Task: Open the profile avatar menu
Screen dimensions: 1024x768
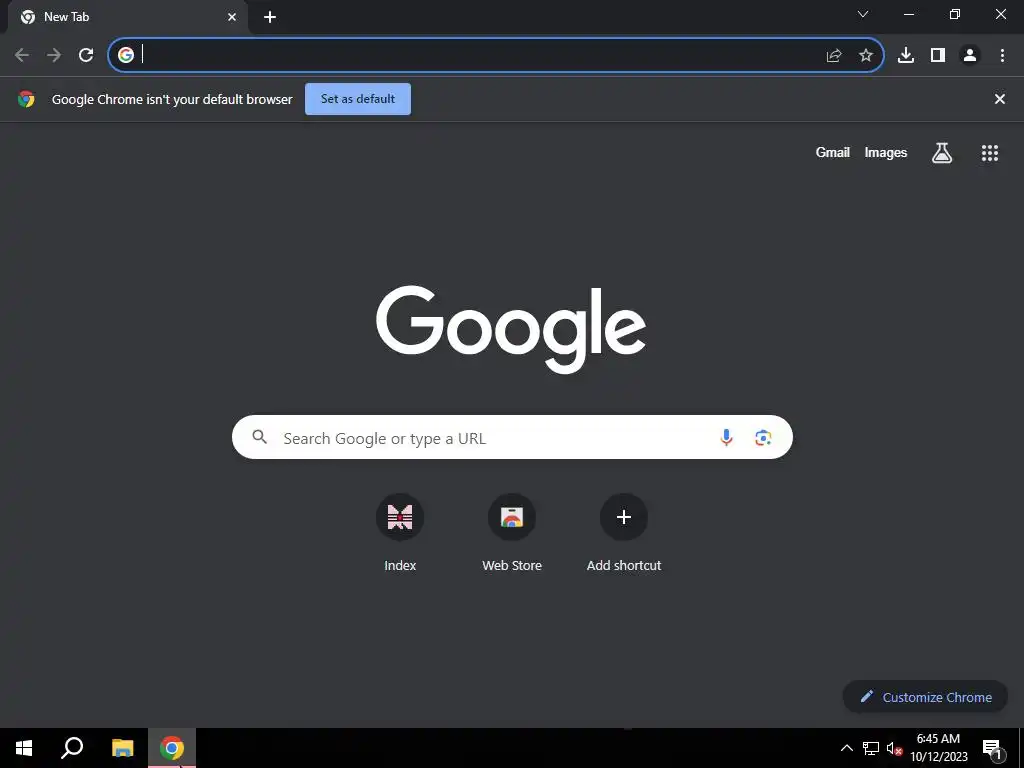Action: (970, 56)
